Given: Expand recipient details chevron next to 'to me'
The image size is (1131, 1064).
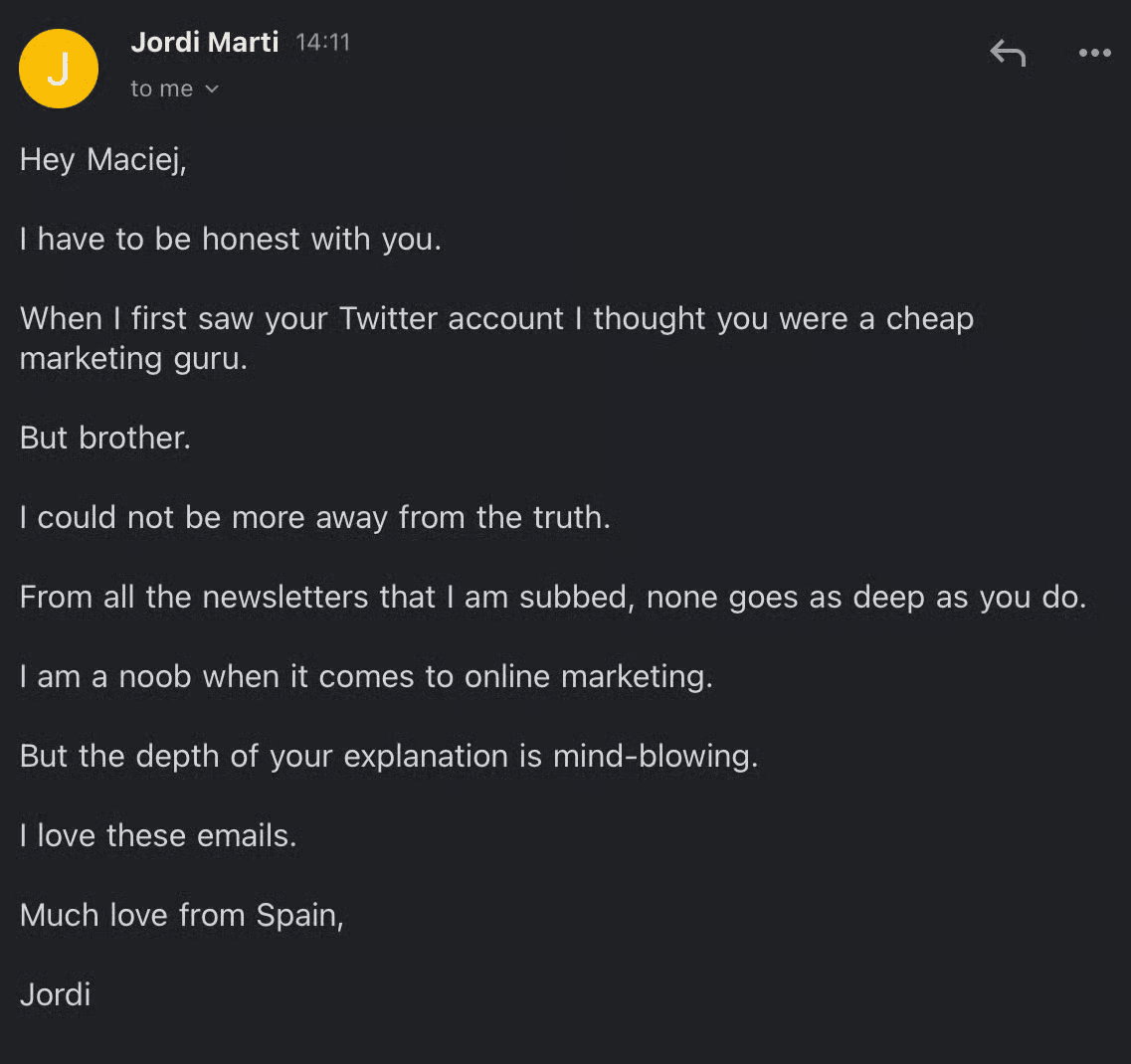Looking at the screenshot, I should pyautogui.click(x=211, y=89).
